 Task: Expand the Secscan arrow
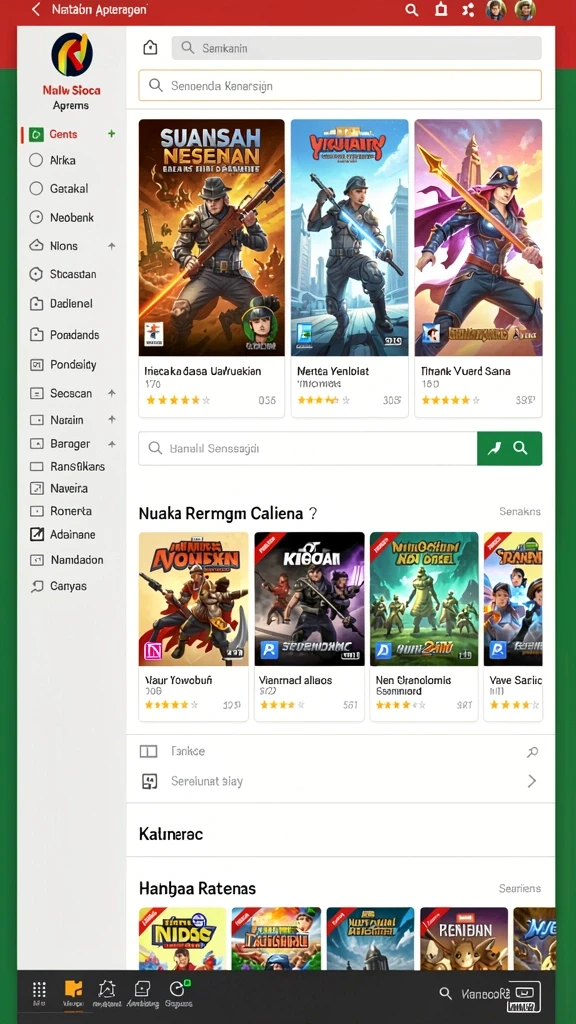pos(112,393)
